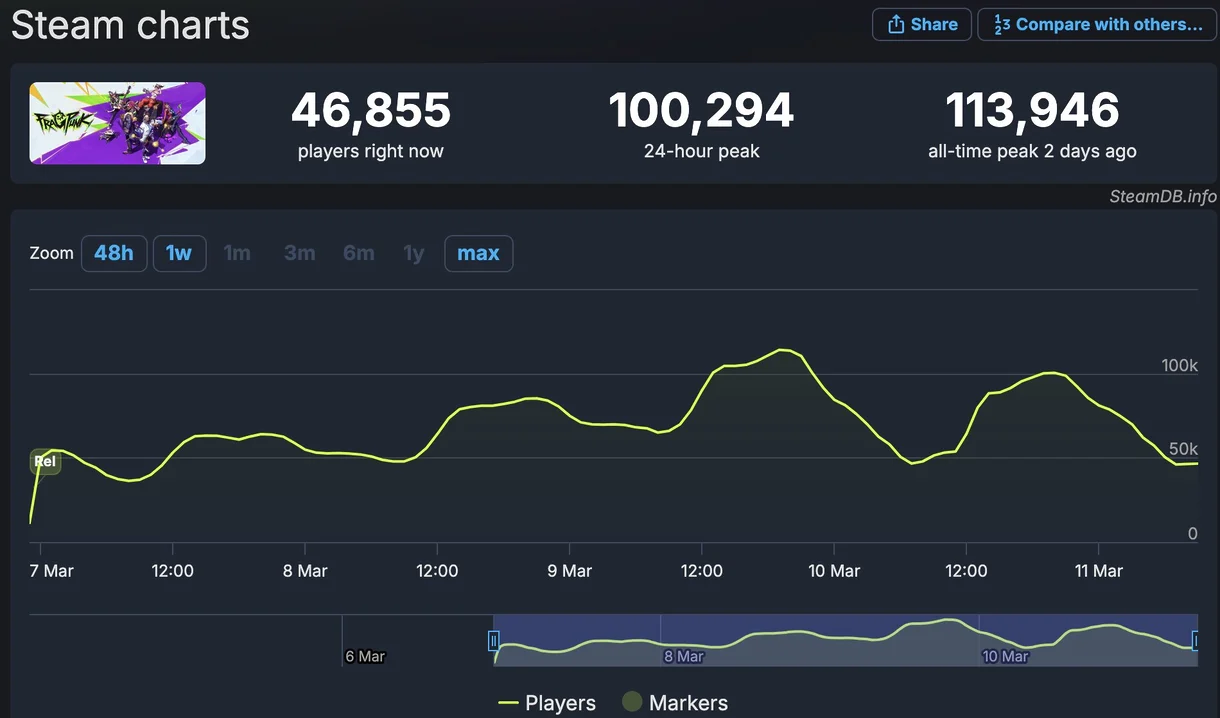Set zoom to 48h

click(114, 253)
